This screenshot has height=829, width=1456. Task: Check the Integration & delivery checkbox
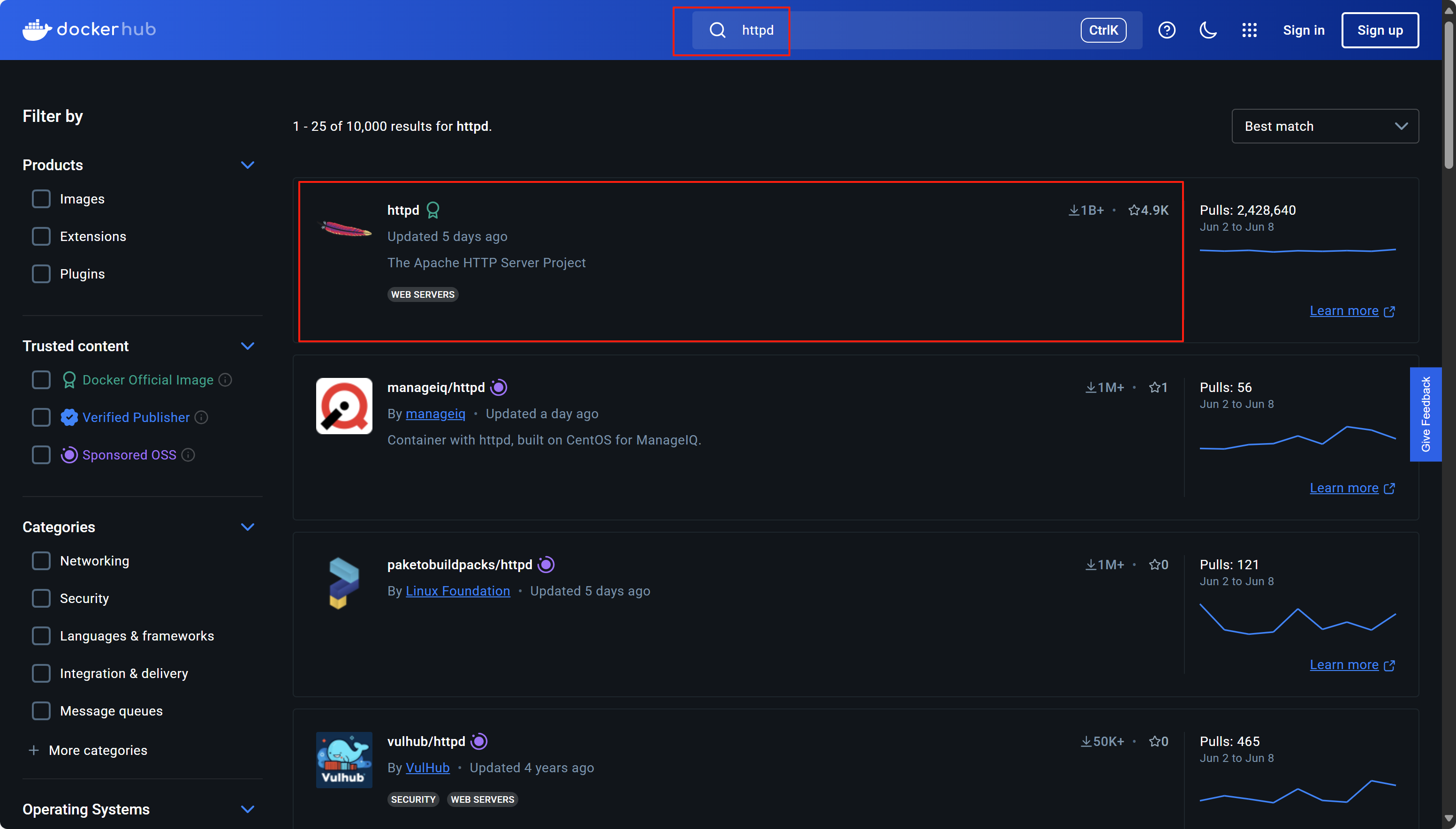click(x=41, y=673)
